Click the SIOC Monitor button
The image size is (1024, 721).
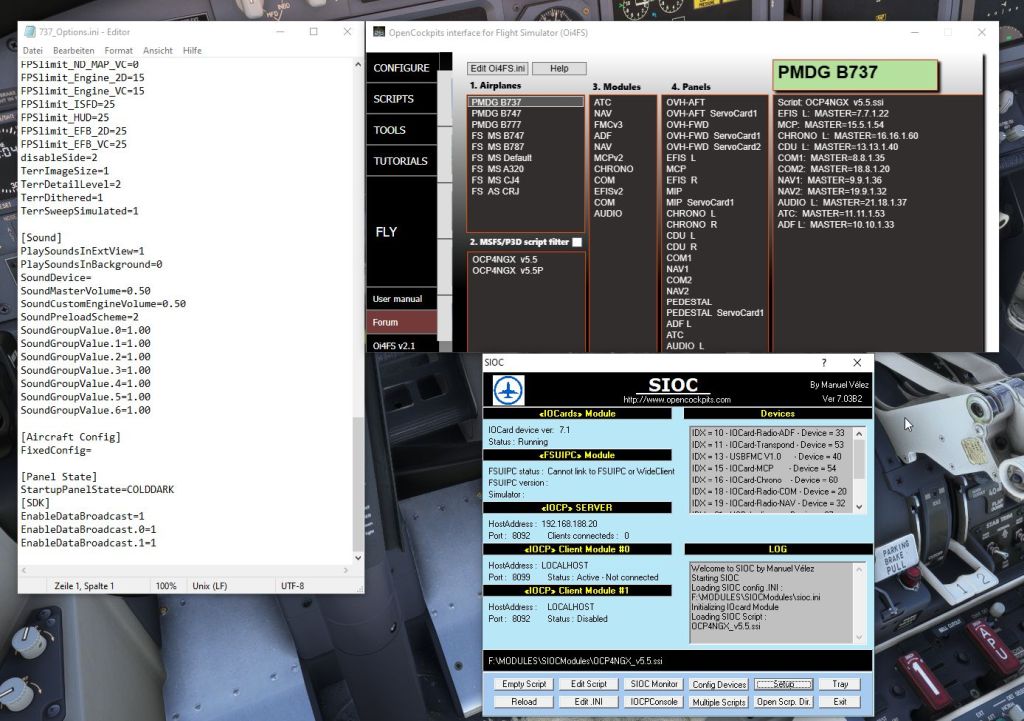click(653, 684)
